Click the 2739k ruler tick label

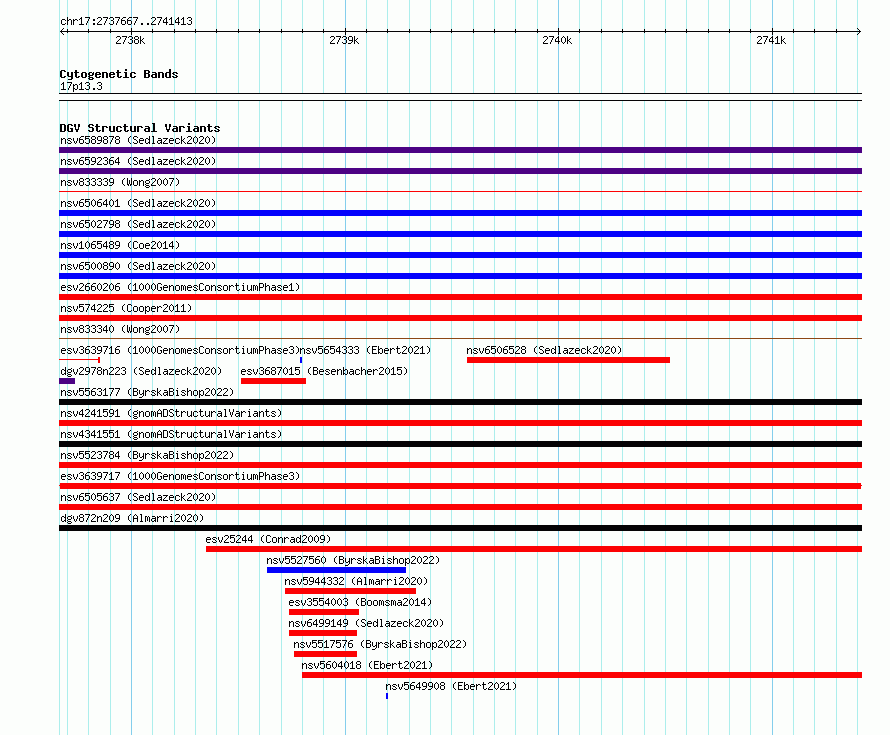click(344, 40)
